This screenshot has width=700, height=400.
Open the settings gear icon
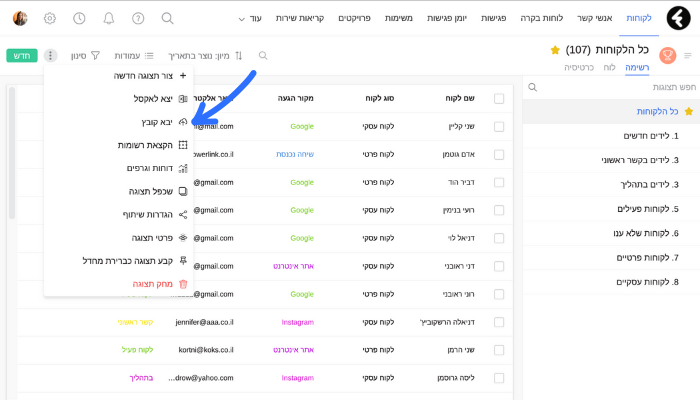50,18
